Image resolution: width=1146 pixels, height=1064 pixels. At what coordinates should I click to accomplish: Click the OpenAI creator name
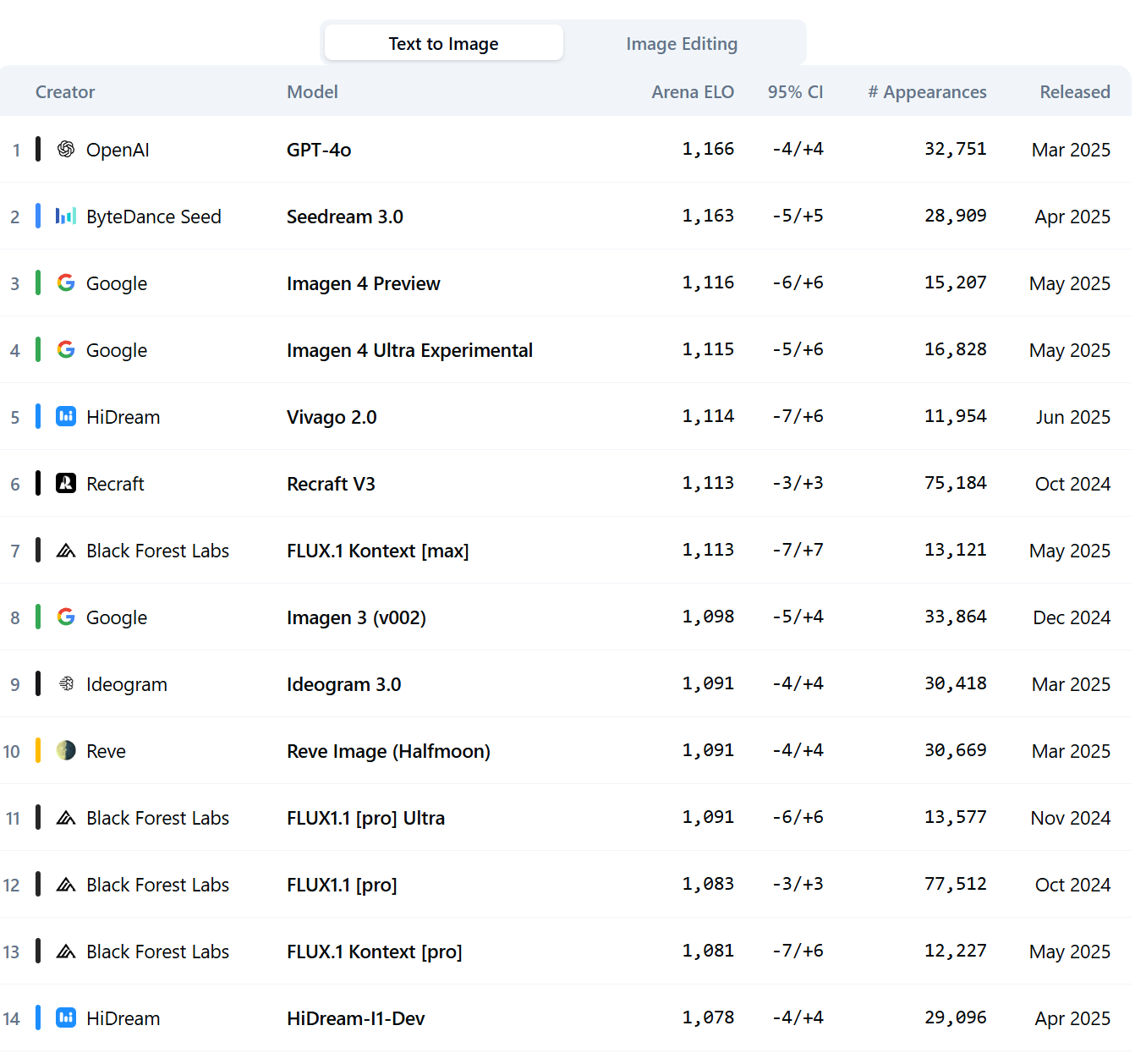118,150
